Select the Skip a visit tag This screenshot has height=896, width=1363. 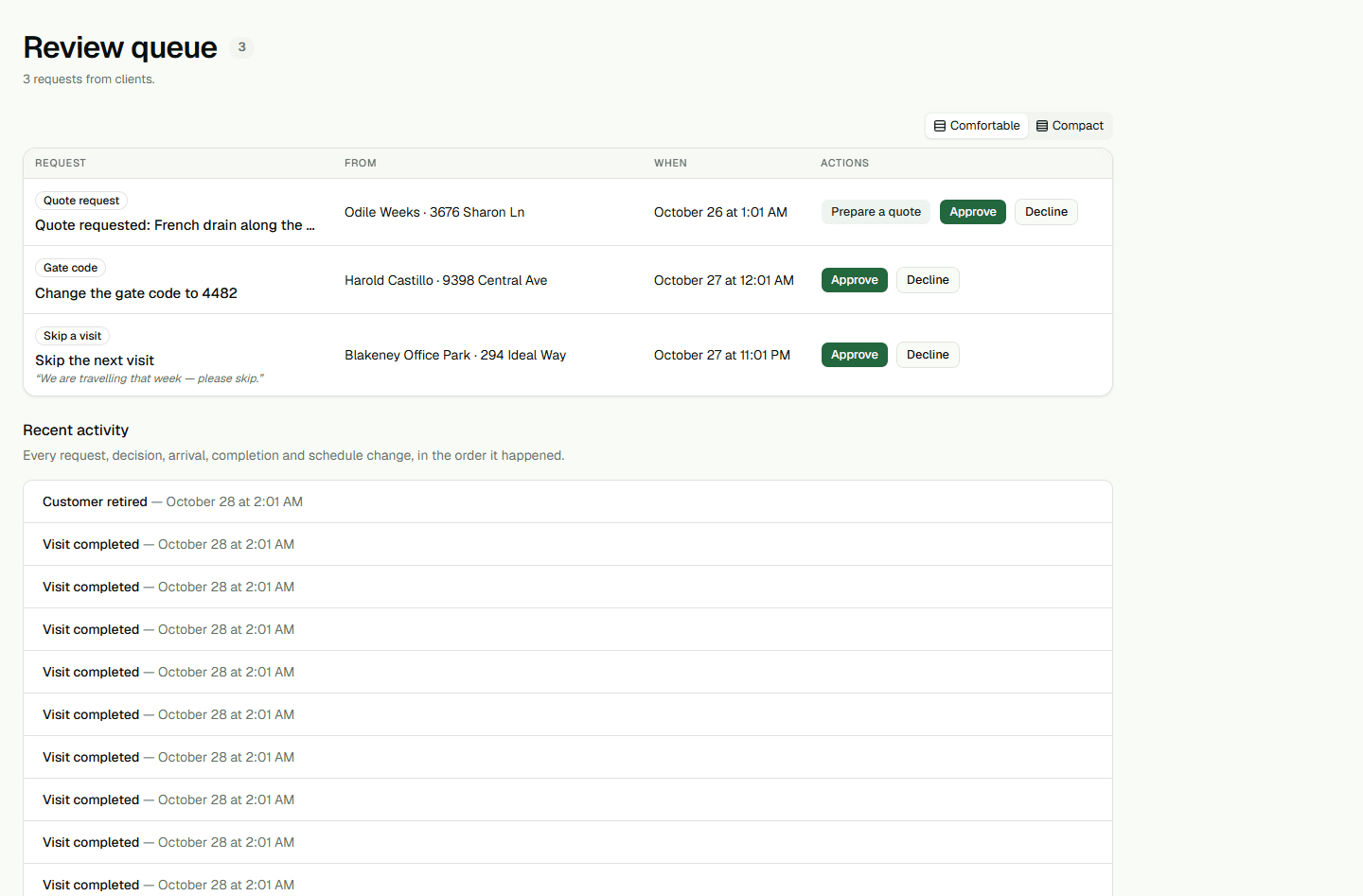72,336
